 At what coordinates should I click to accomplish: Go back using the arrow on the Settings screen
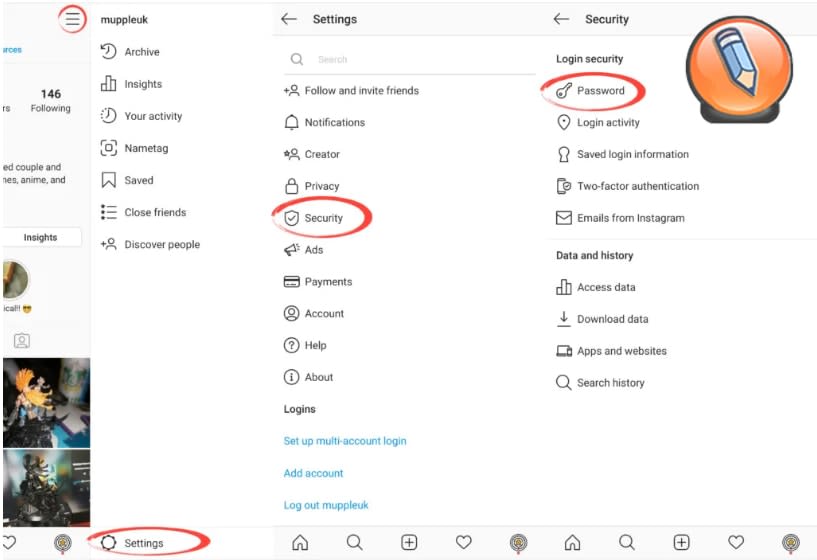(x=289, y=19)
